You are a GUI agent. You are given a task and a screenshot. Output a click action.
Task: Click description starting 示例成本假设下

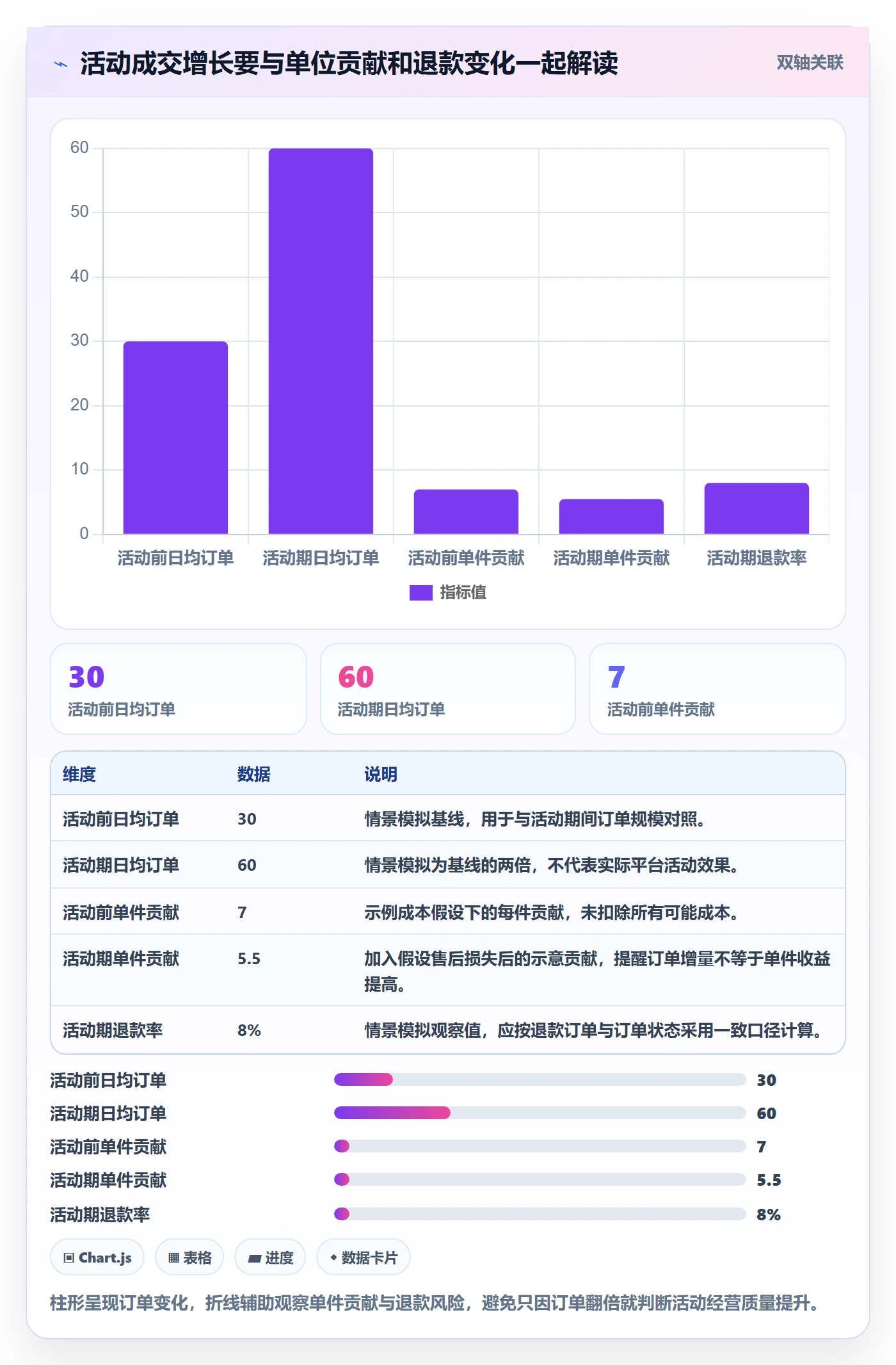point(552,912)
